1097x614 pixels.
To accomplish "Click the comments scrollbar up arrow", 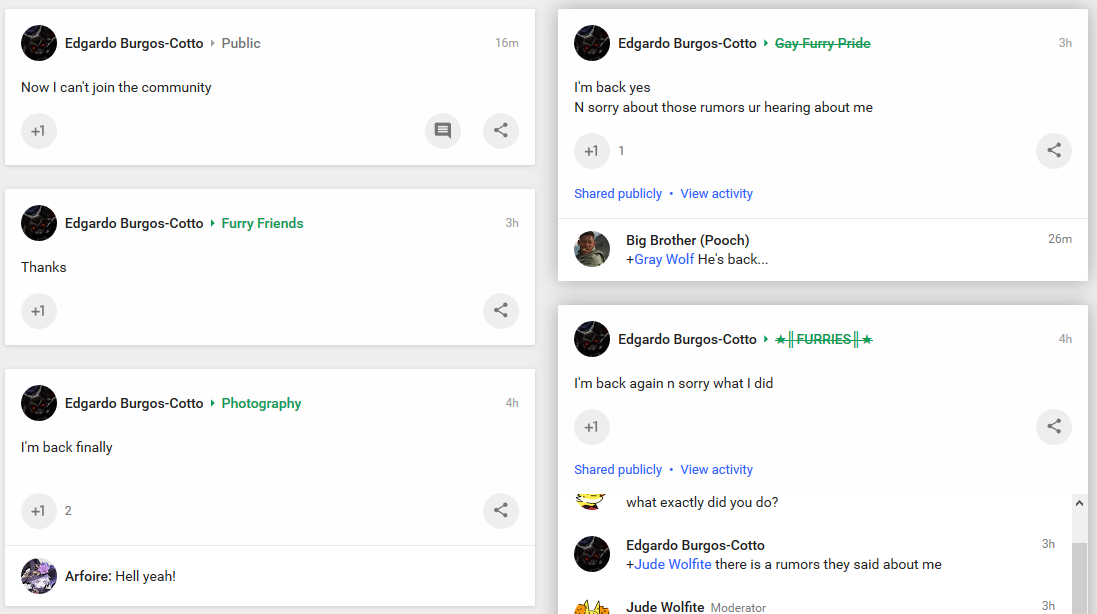I will (x=1080, y=503).
